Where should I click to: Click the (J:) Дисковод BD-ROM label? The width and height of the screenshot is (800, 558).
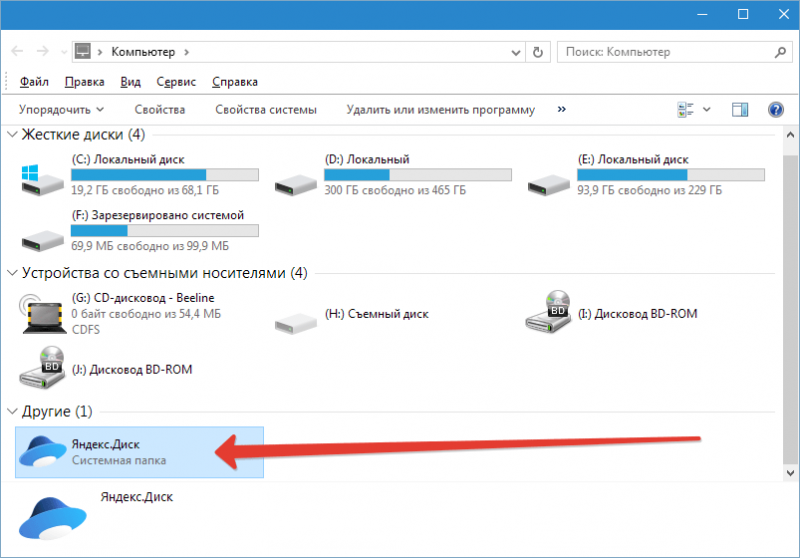132,369
